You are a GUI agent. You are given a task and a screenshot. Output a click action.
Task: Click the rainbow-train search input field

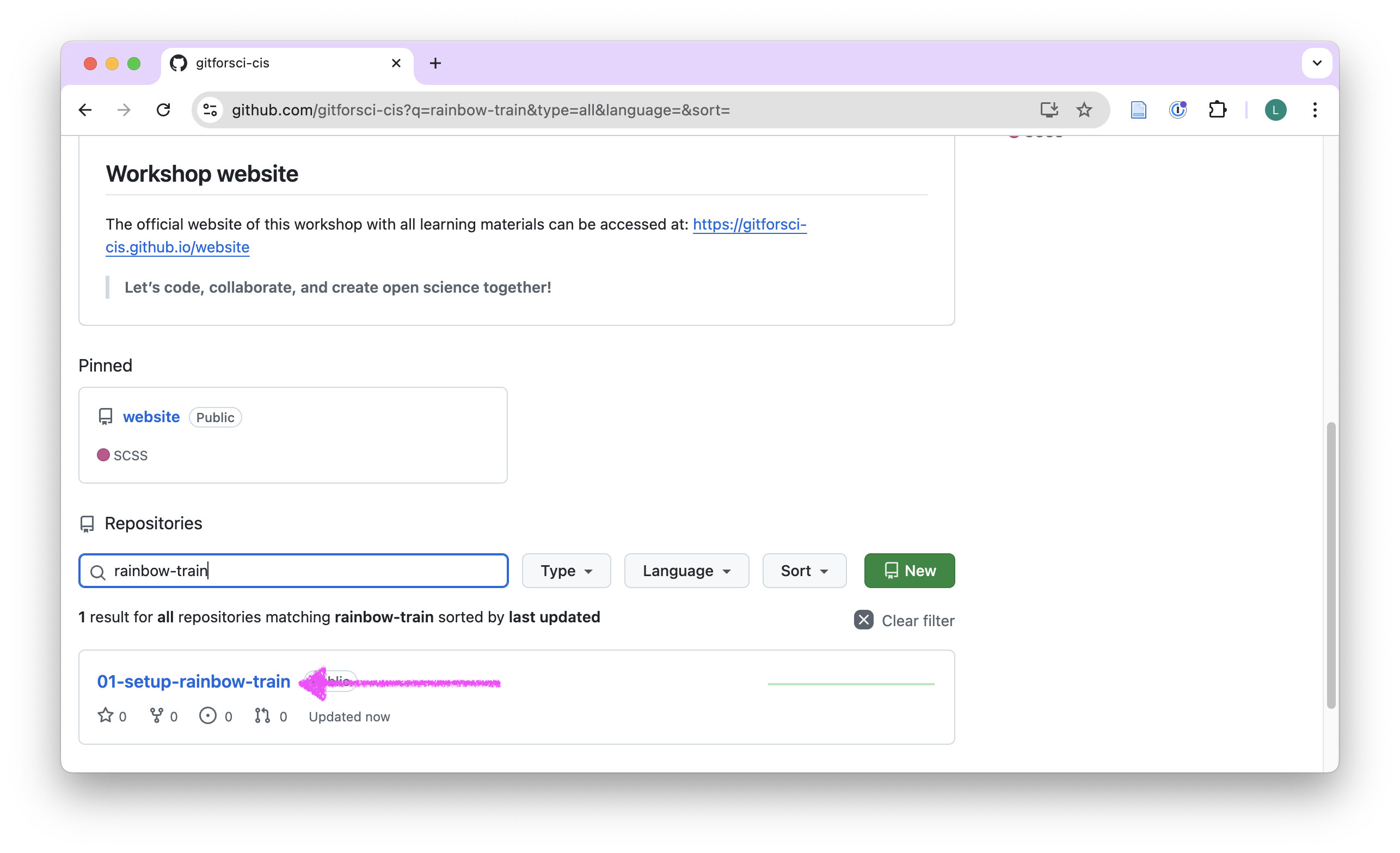click(x=293, y=571)
